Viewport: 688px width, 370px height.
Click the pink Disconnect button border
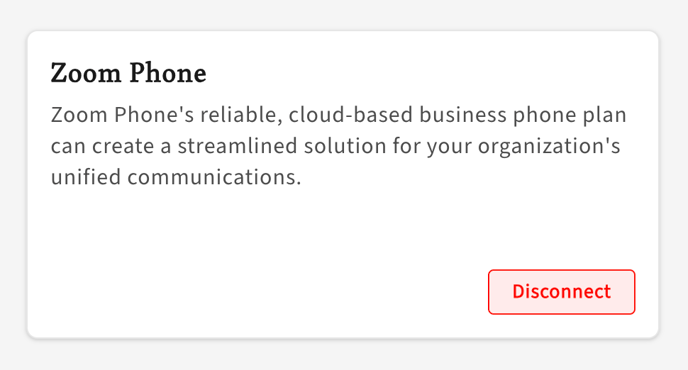pyautogui.click(x=561, y=270)
